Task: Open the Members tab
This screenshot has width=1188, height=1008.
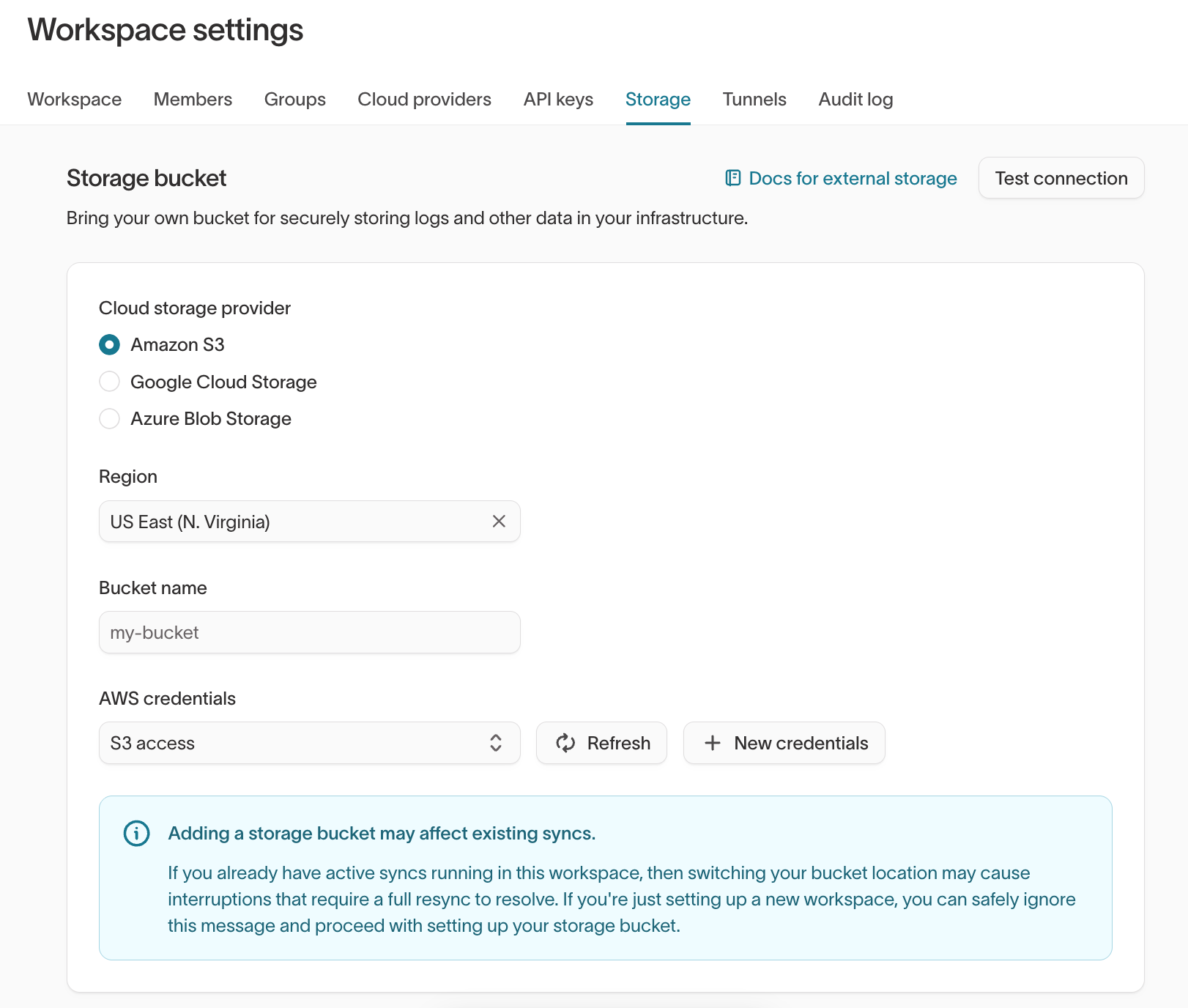Action: click(193, 100)
